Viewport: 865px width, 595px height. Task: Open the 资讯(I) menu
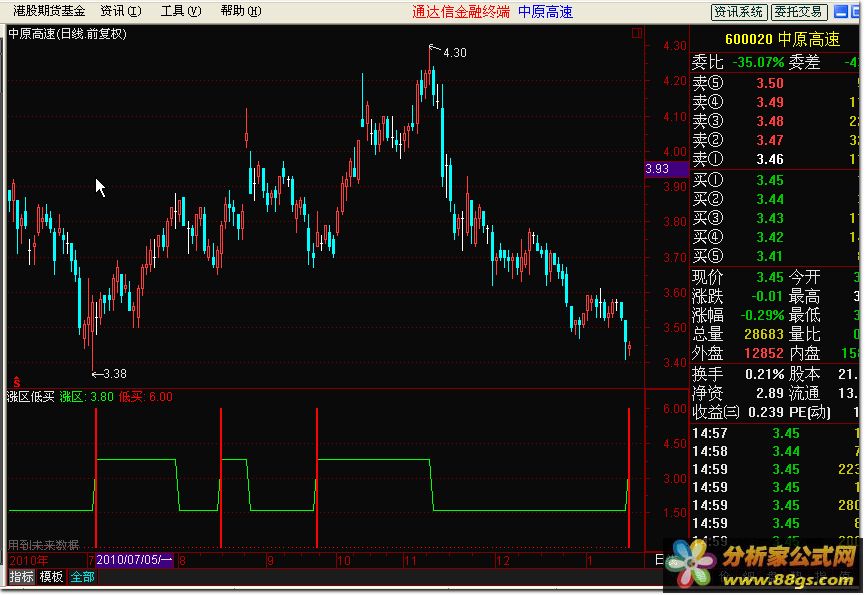[x=121, y=10]
